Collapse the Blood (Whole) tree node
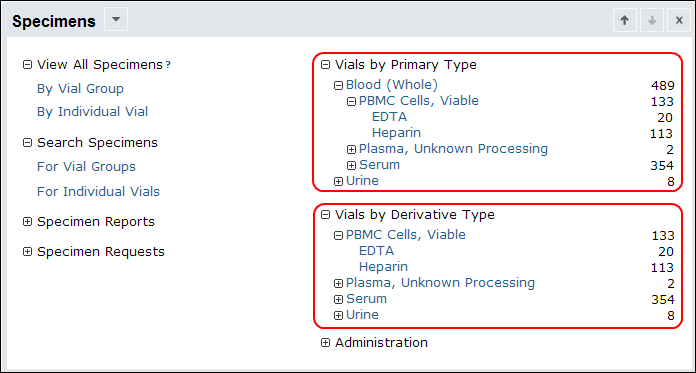 pos(339,85)
